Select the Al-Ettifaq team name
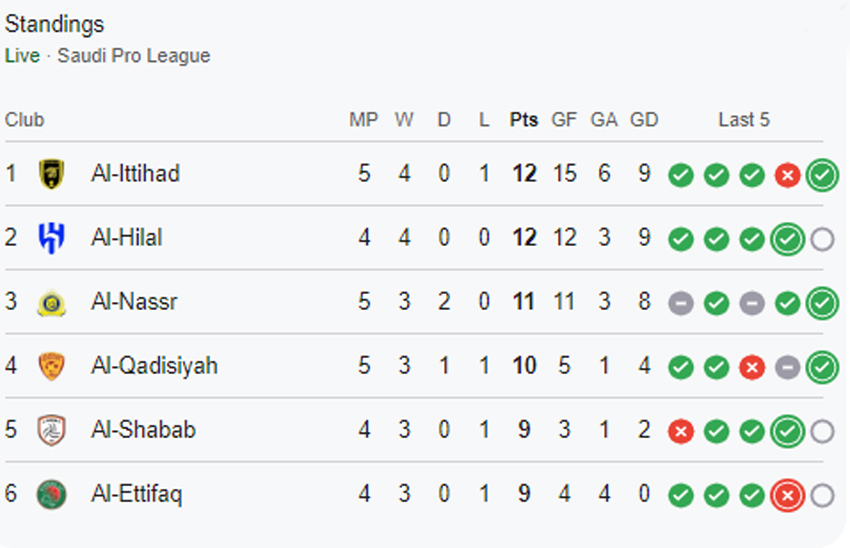 (x=137, y=494)
